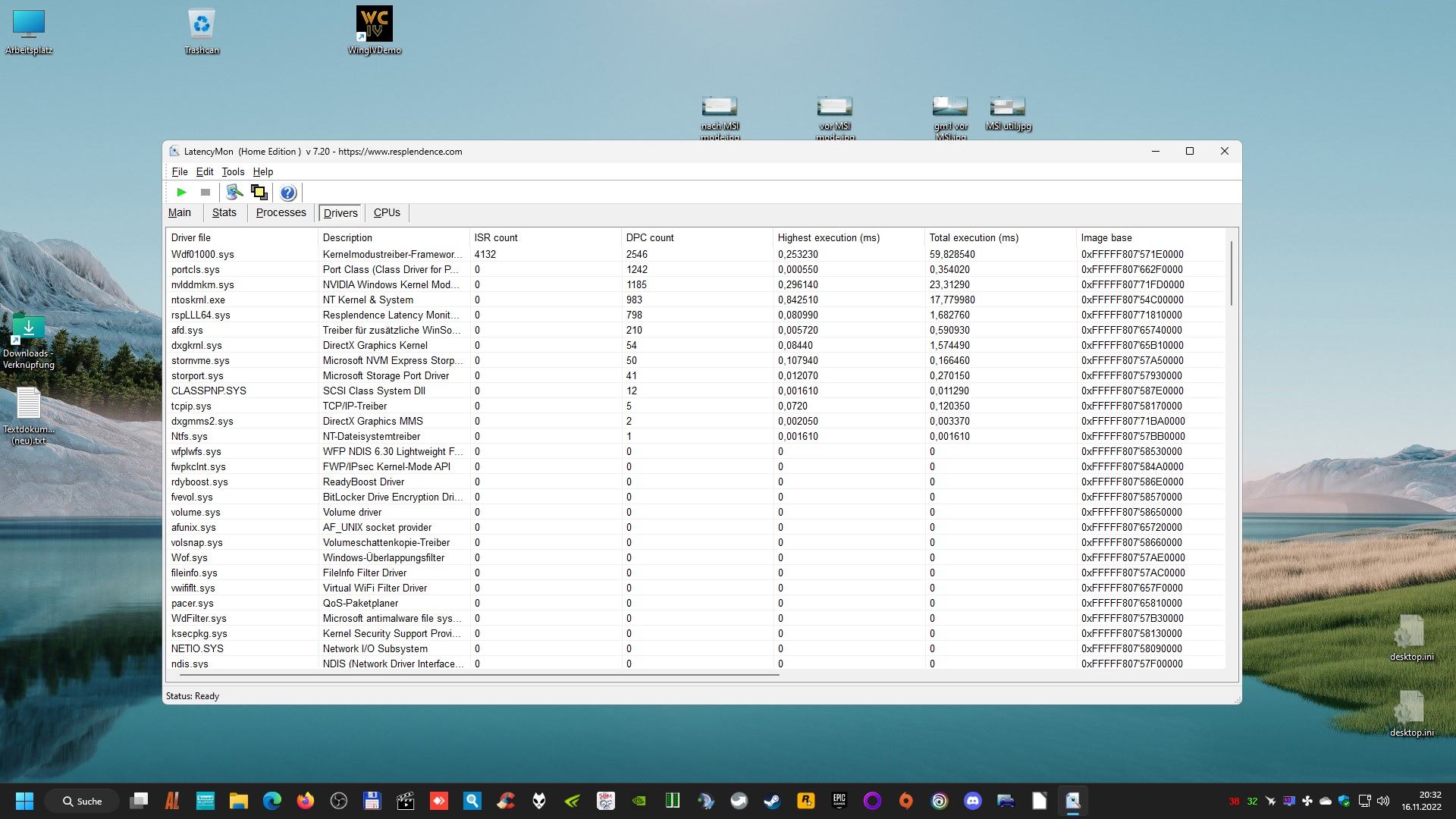Click the Status: Ready status bar text

(193, 696)
